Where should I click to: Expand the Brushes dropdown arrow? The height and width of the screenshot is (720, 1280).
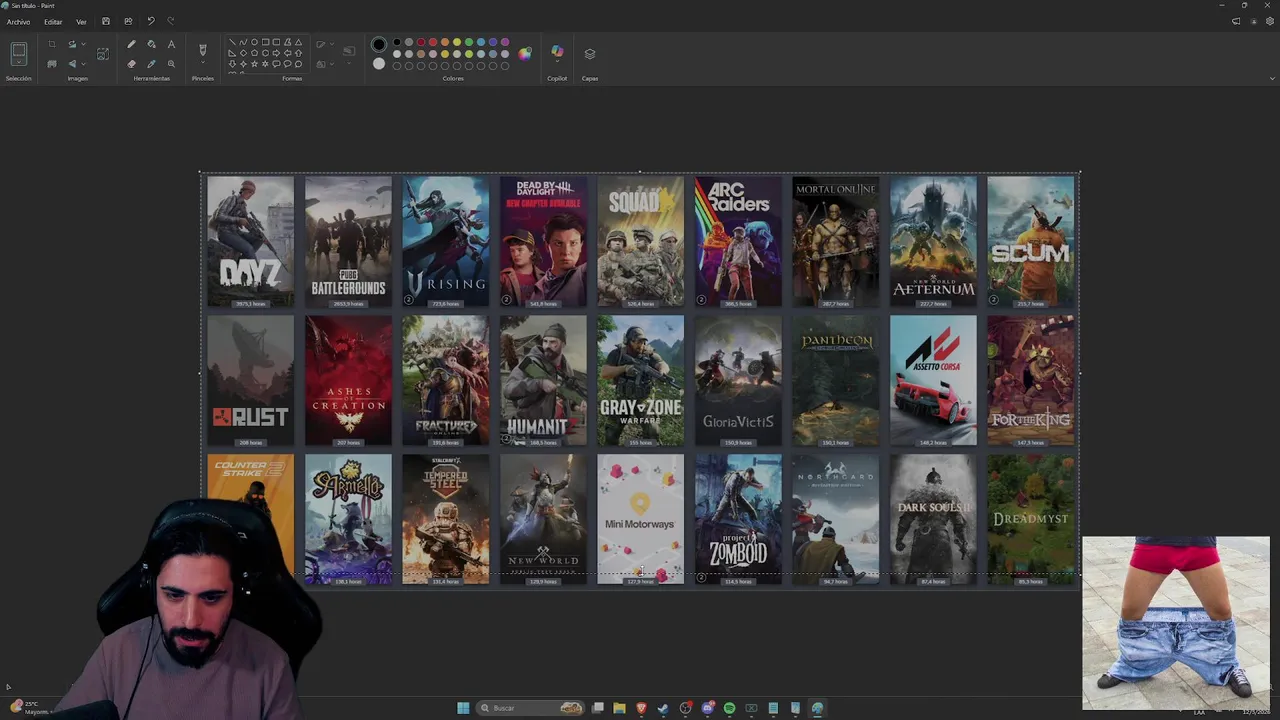(202, 63)
